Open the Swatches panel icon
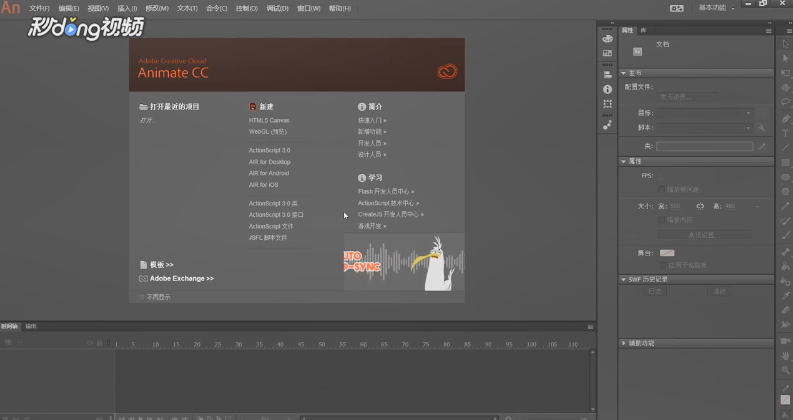 click(x=607, y=53)
